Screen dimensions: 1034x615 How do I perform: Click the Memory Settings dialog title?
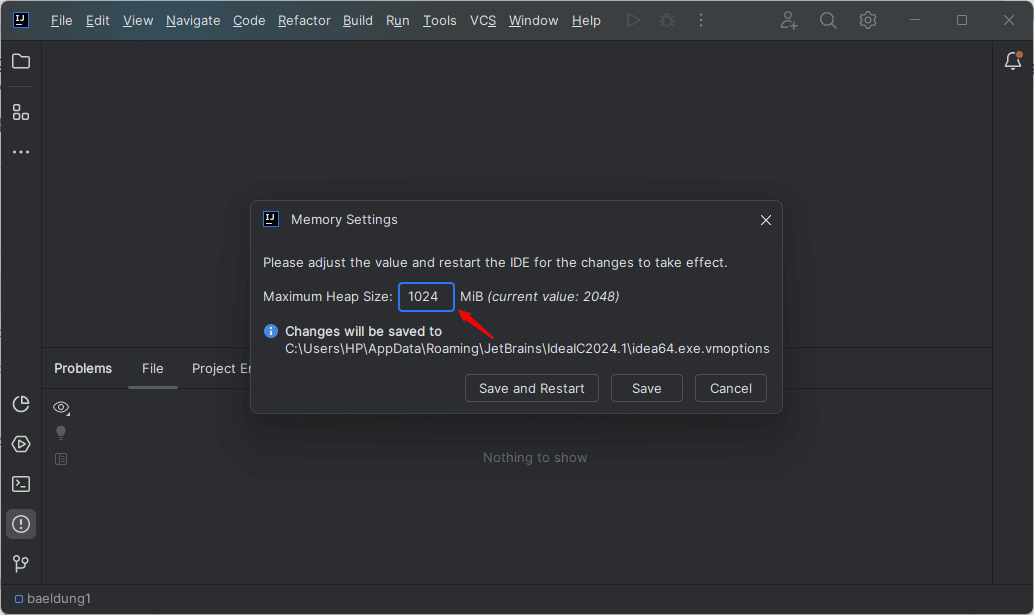(344, 220)
